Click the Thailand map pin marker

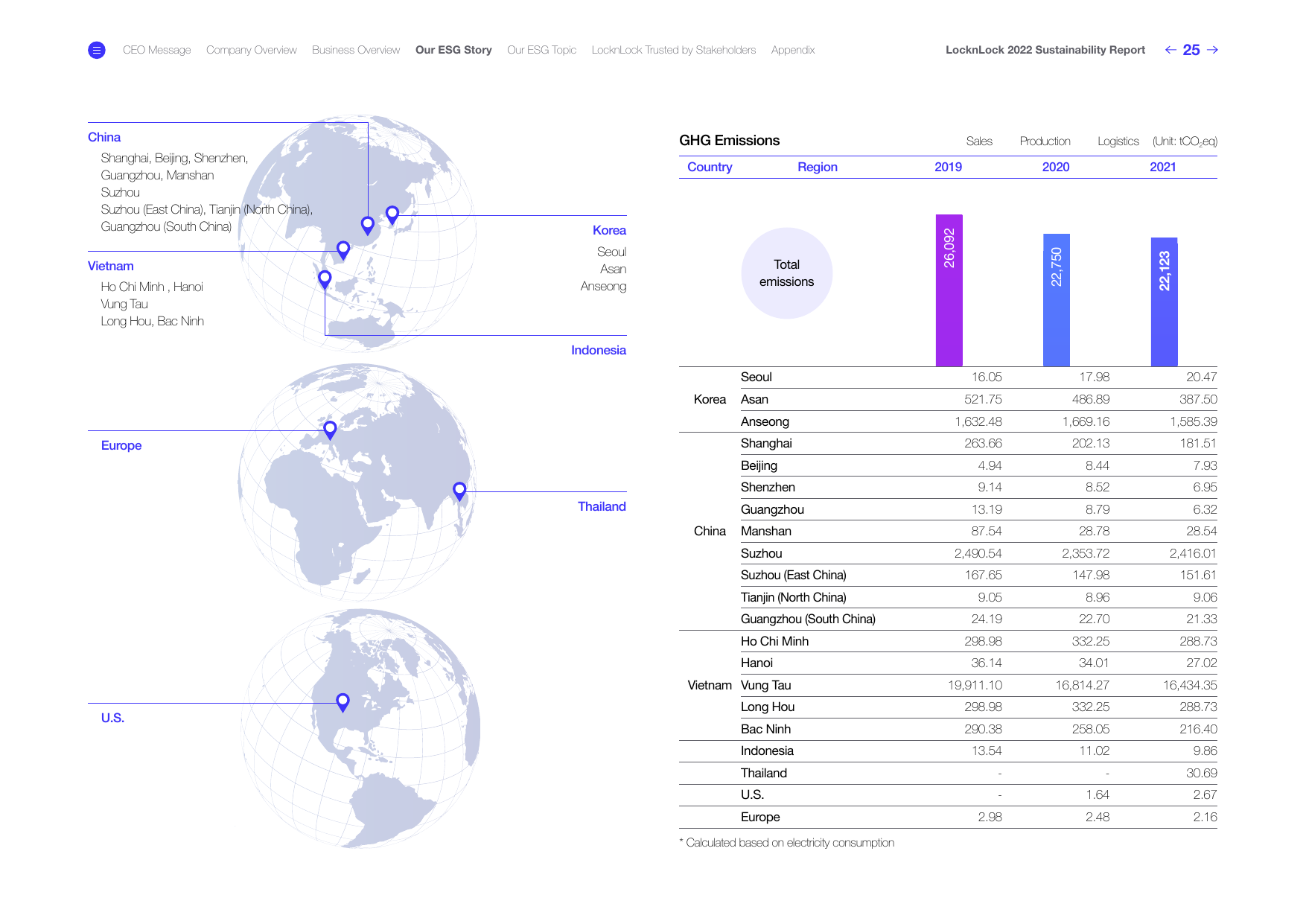pos(459,491)
